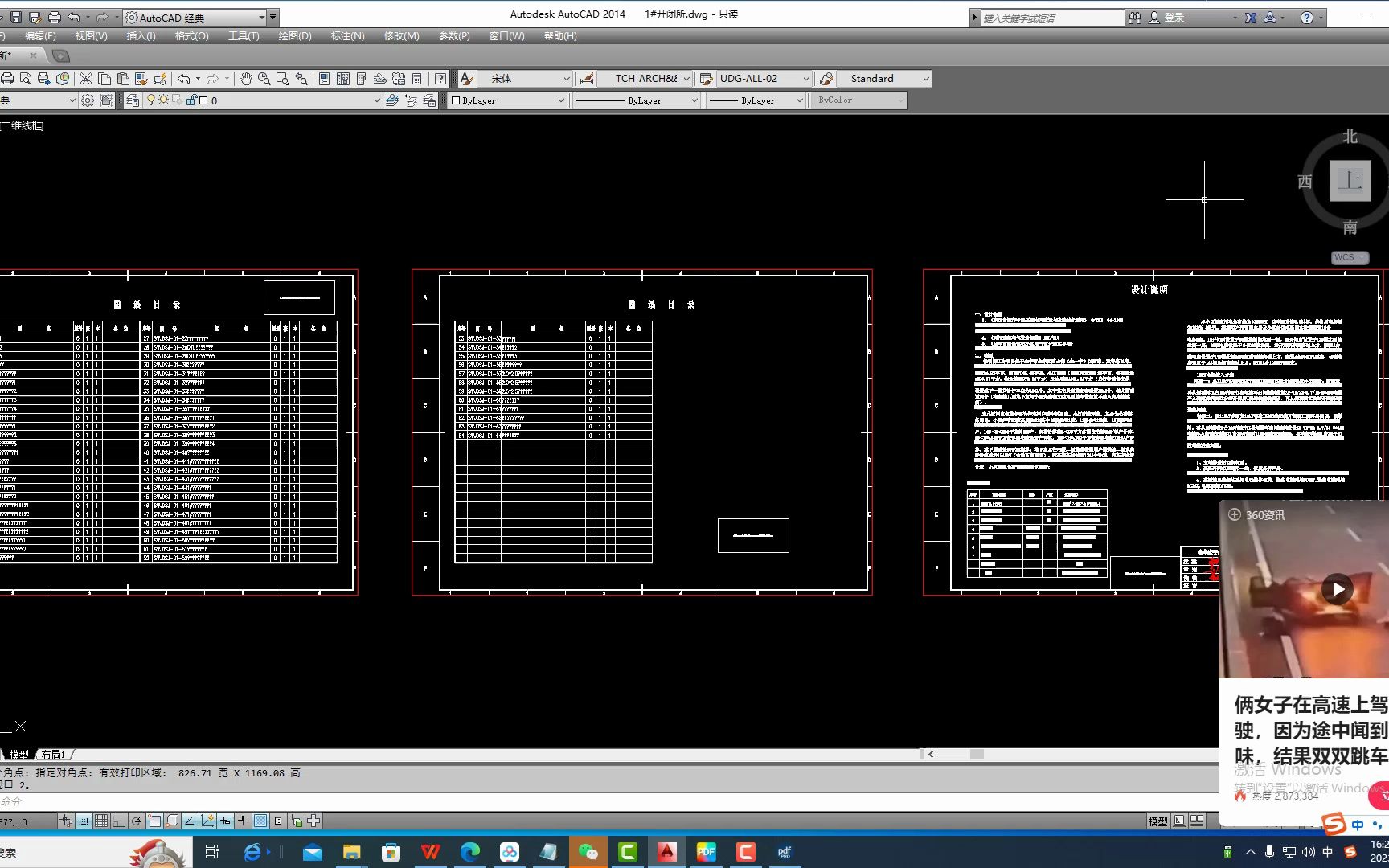This screenshot has height=868, width=1389.
Task: Open the 绘图(D) menu
Action: (295, 36)
